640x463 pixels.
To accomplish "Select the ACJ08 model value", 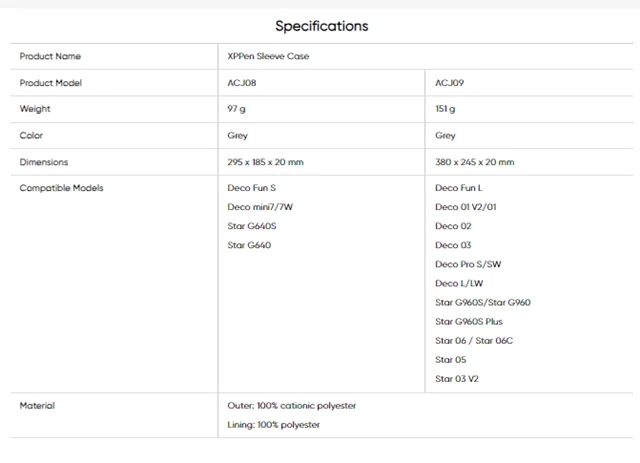I will coord(242,83).
